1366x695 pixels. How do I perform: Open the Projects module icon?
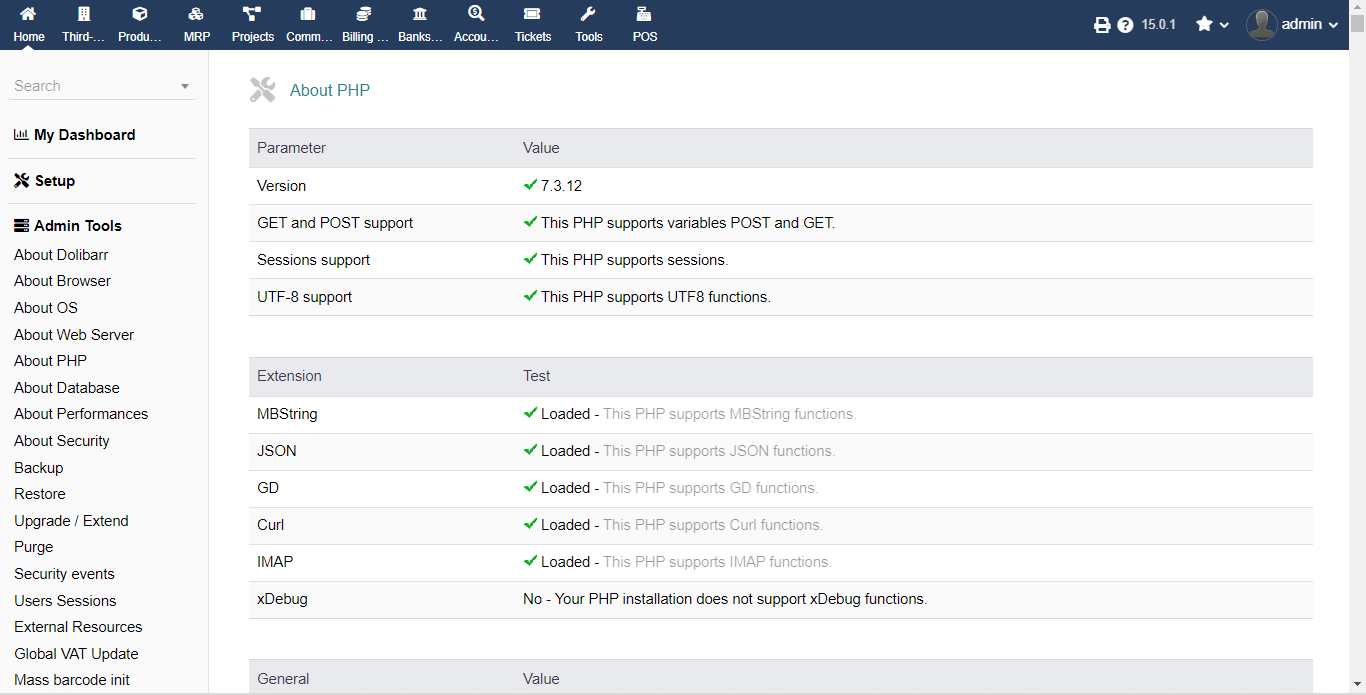[x=252, y=15]
